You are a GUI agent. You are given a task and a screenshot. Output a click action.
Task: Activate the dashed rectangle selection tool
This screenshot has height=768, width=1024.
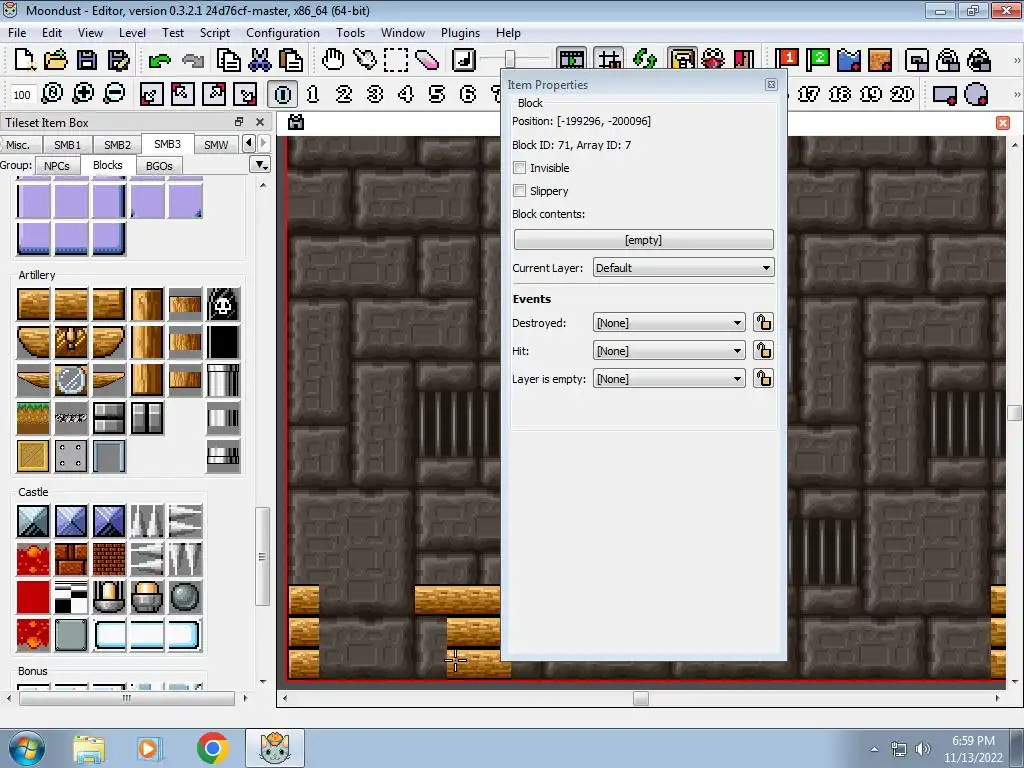tap(396, 60)
